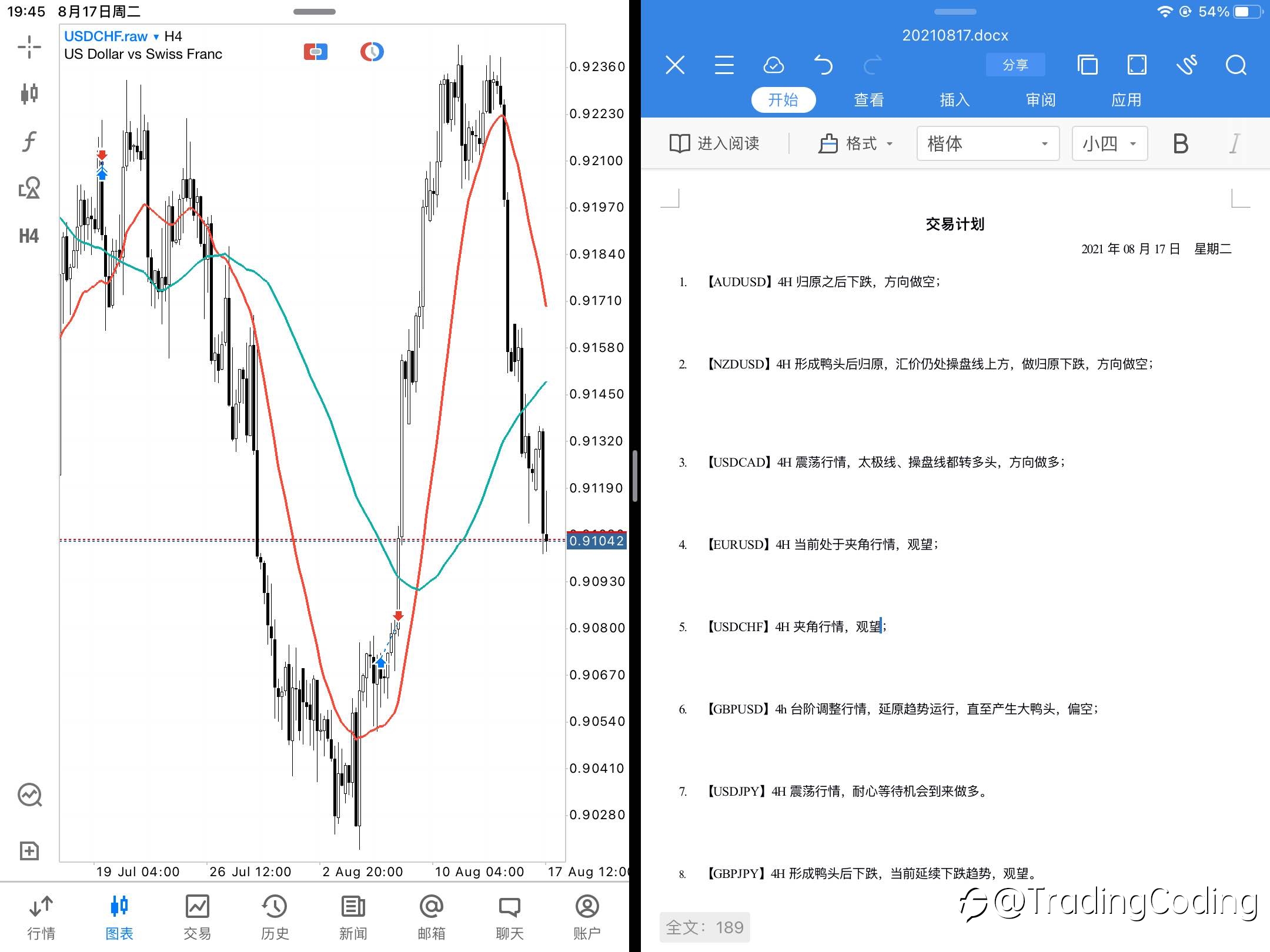Image resolution: width=1270 pixels, height=952 pixels.
Task: Place cursor in the AUDUSD plan line
Action: coord(823,282)
